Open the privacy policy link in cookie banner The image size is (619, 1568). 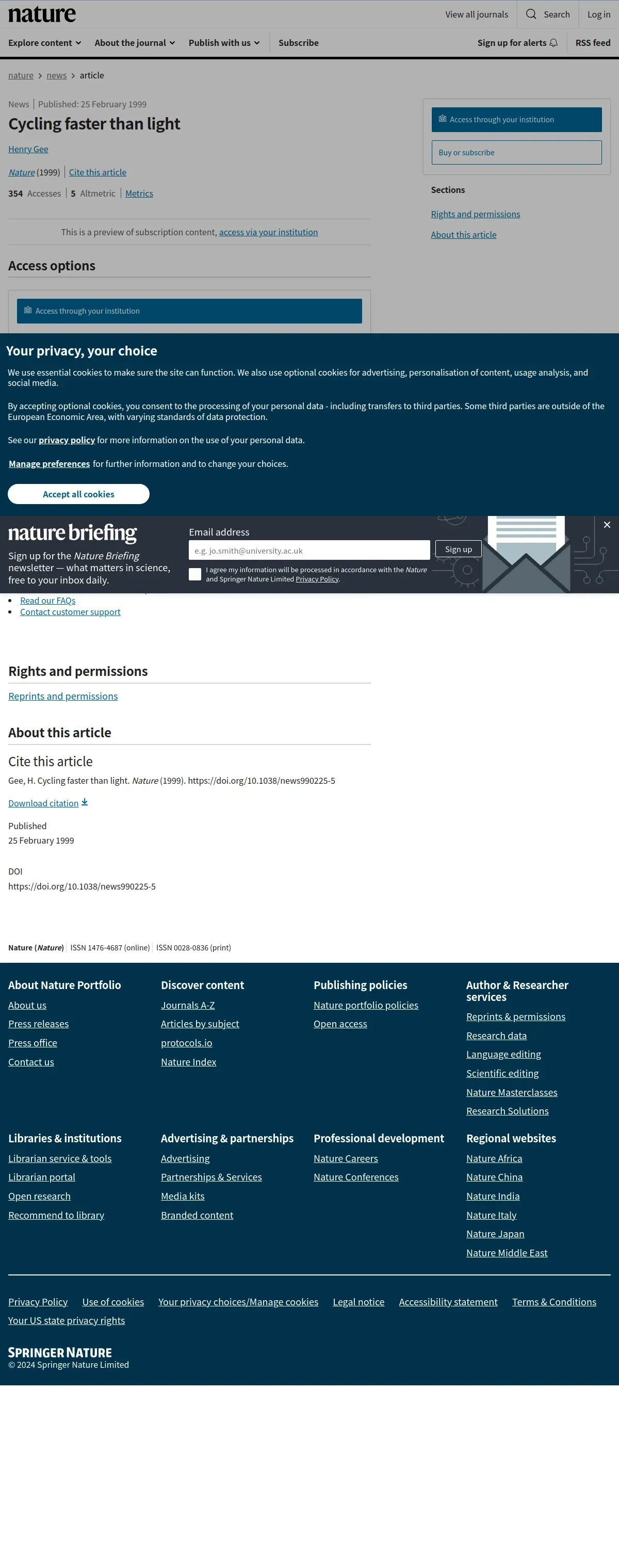(67, 440)
